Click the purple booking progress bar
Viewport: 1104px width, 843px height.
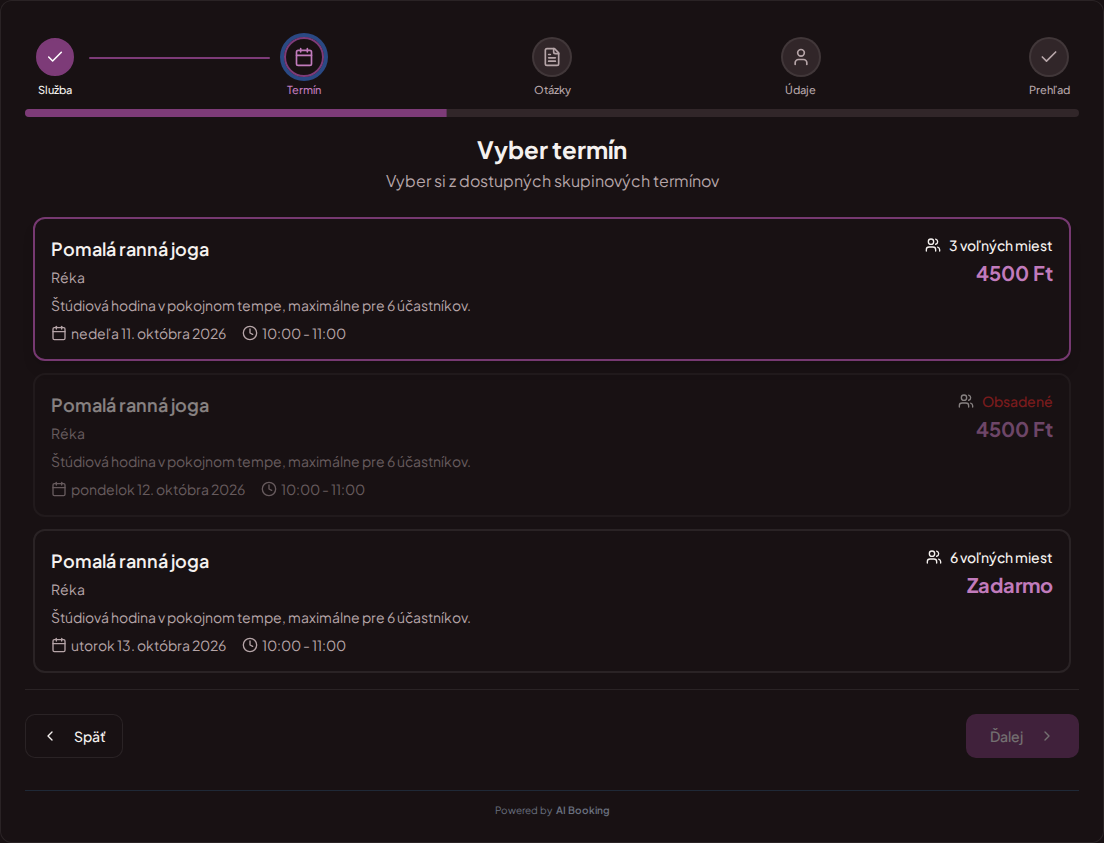click(552, 113)
